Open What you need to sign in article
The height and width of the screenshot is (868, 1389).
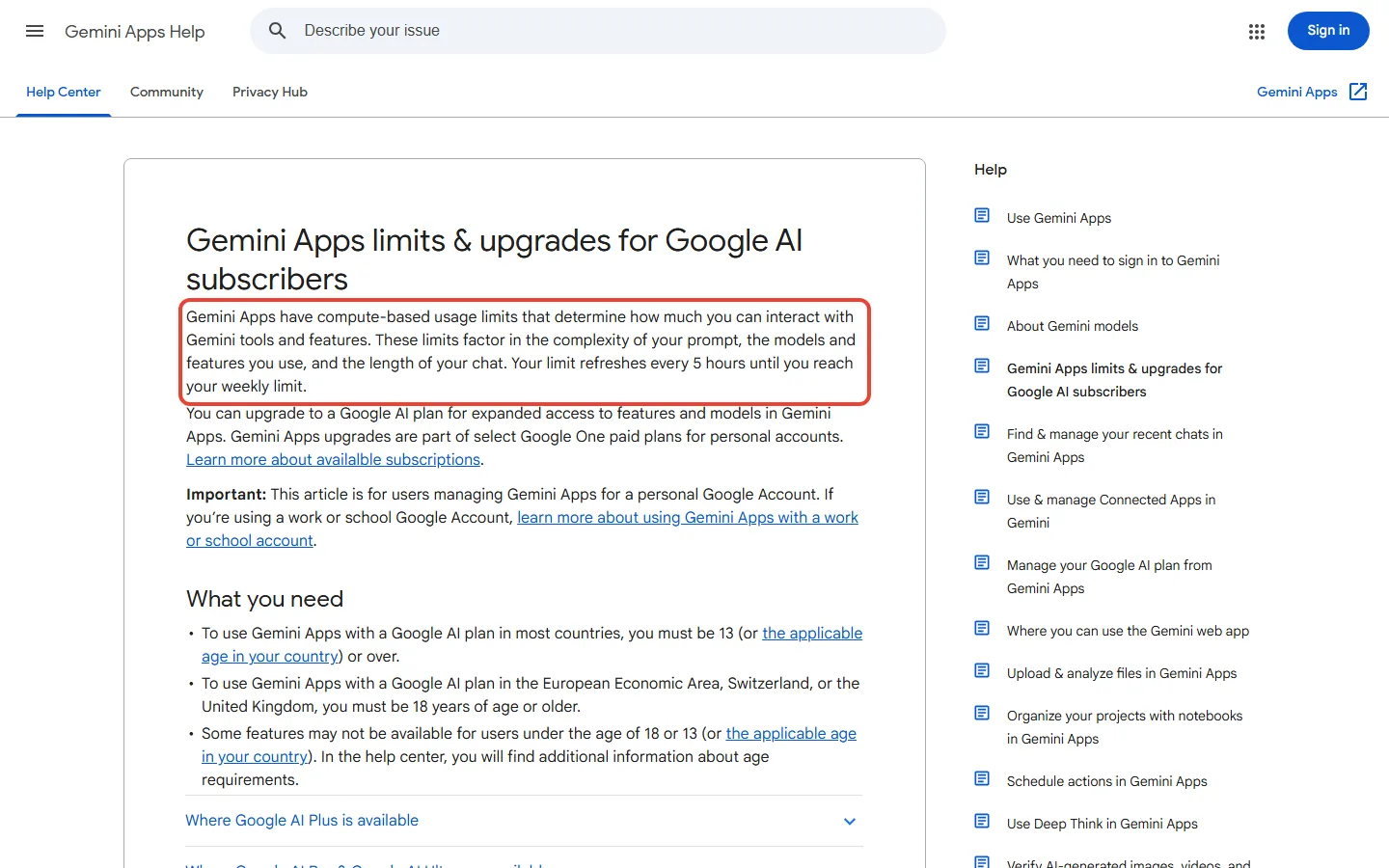[1113, 272]
